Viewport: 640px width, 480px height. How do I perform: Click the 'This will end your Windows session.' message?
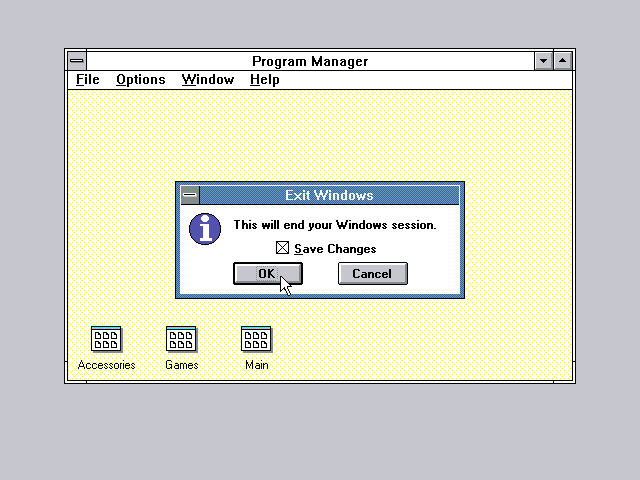pyautogui.click(x=335, y=225)
